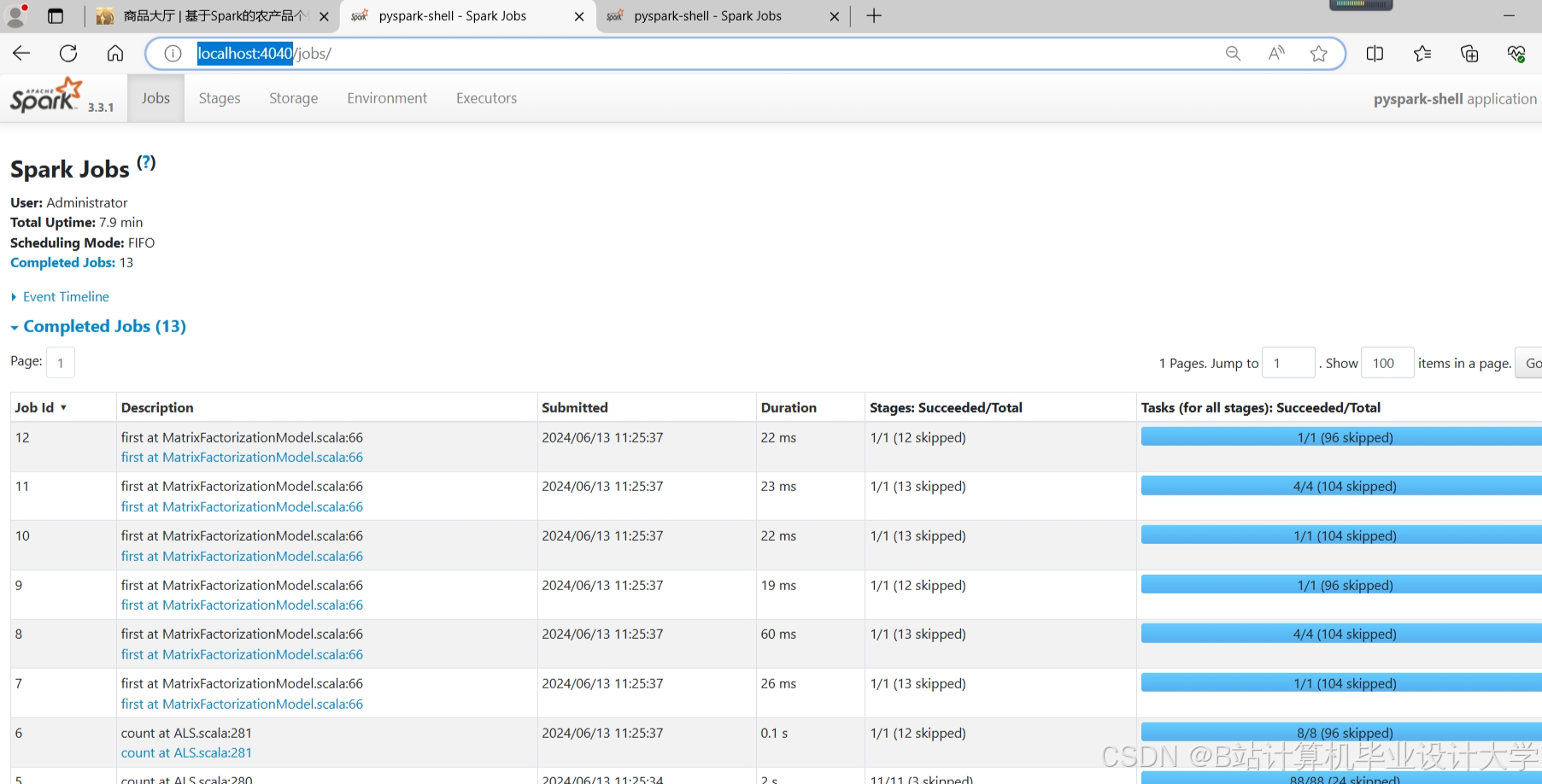
Task: Click the page info icon in address bar
Action: pos(173,53)
